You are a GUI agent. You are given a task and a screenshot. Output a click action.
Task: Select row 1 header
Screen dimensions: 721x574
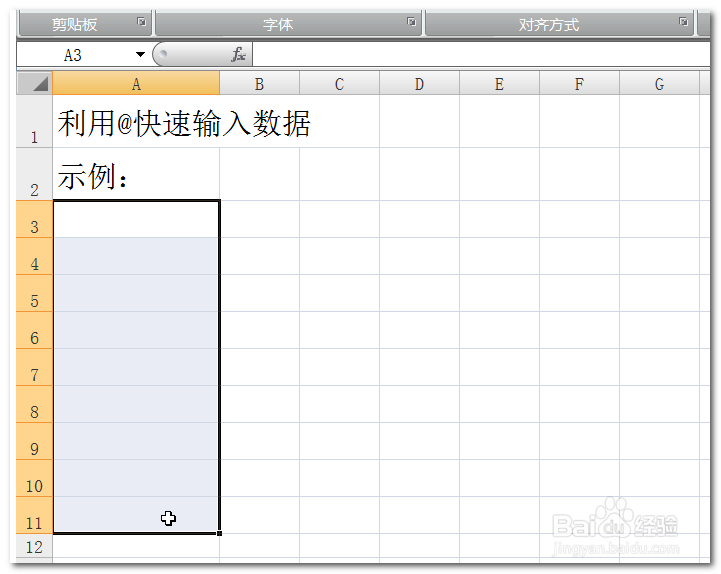pyautogui.click(x=34, y=121)
